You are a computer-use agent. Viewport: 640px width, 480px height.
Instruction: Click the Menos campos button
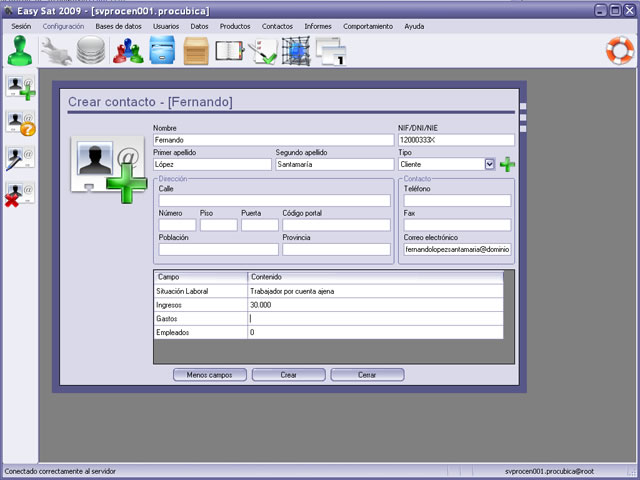pyautogui.click(x=210, y=375)
